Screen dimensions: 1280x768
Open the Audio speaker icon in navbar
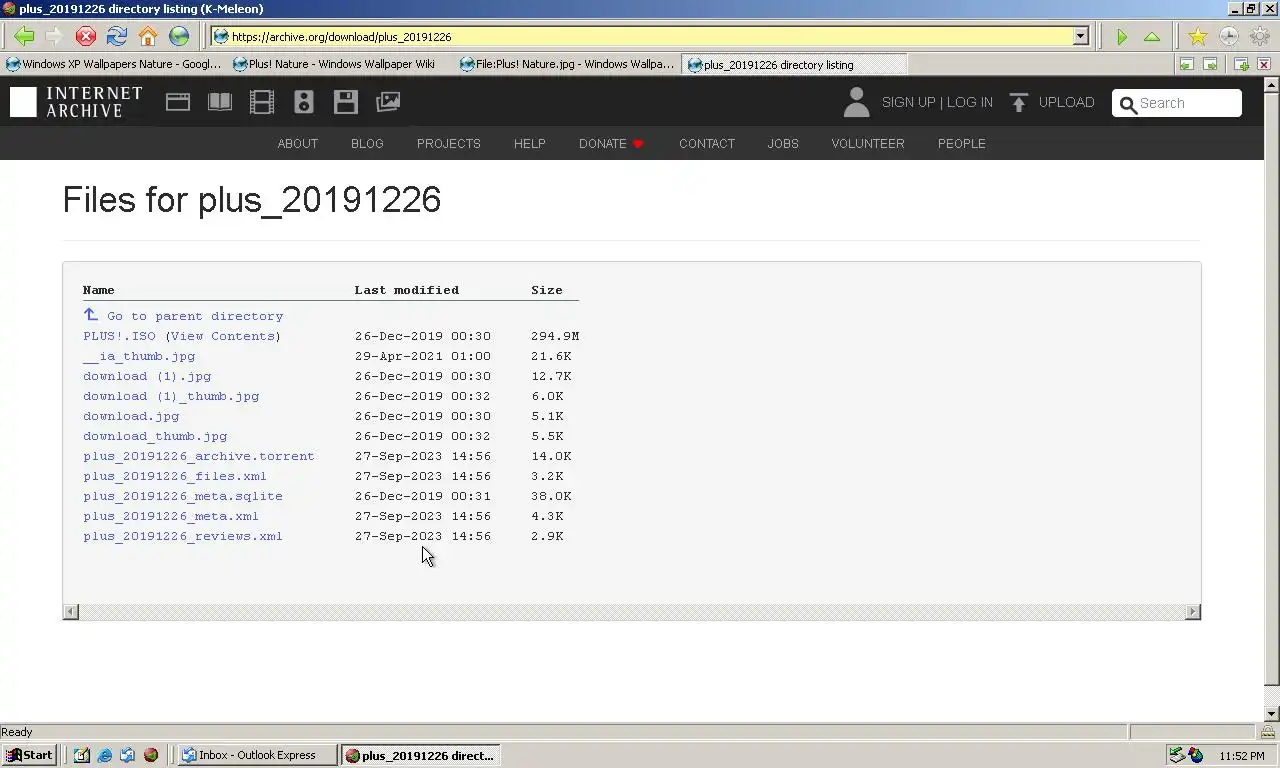(x=304, y=102)
